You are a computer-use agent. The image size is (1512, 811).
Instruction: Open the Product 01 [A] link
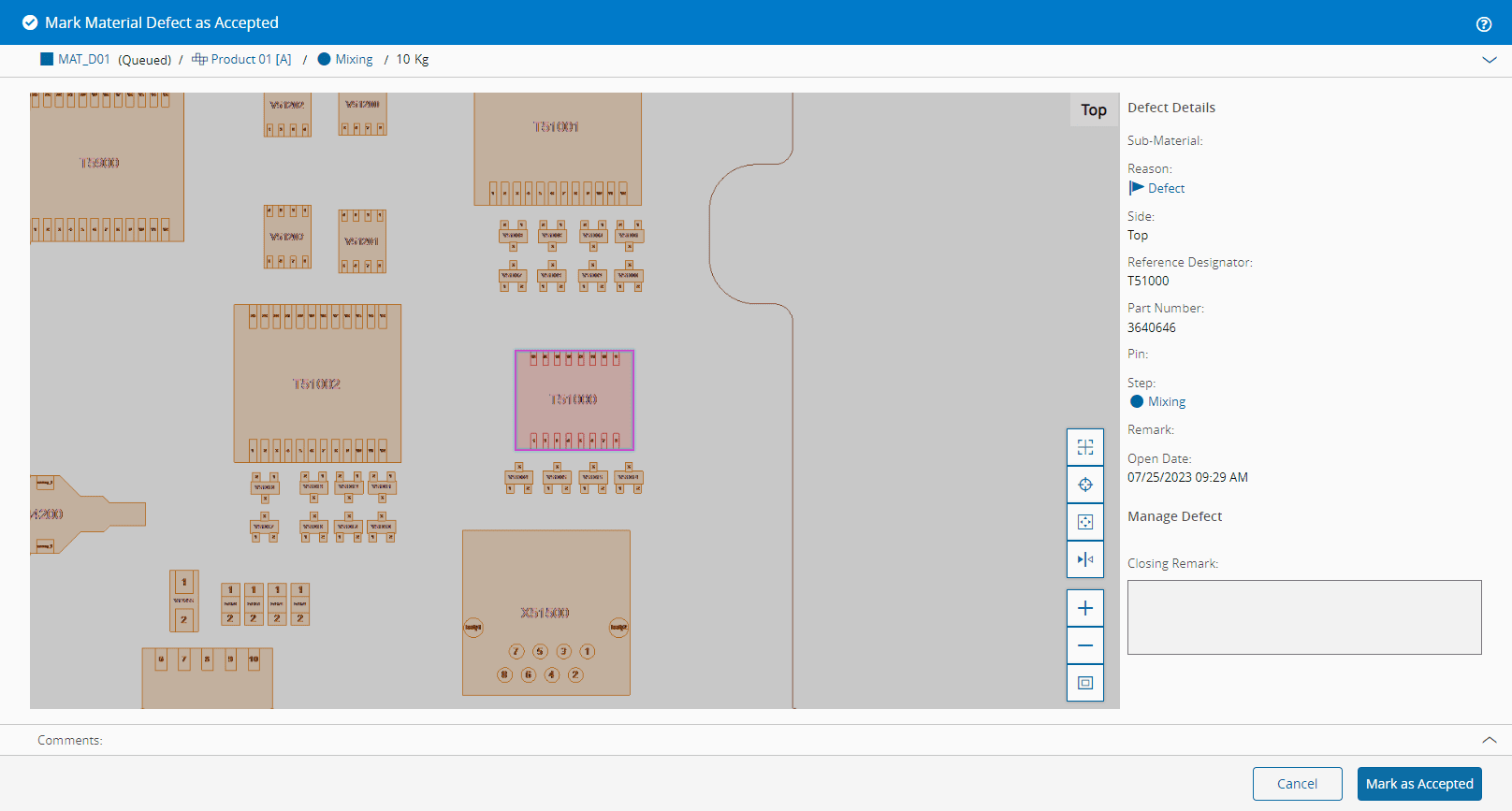[x=251, y=59]
